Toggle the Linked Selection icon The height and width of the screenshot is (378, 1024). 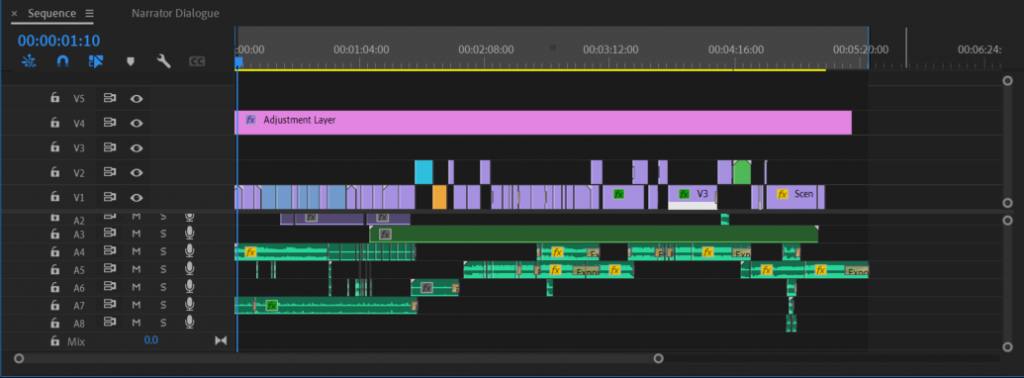96,61
